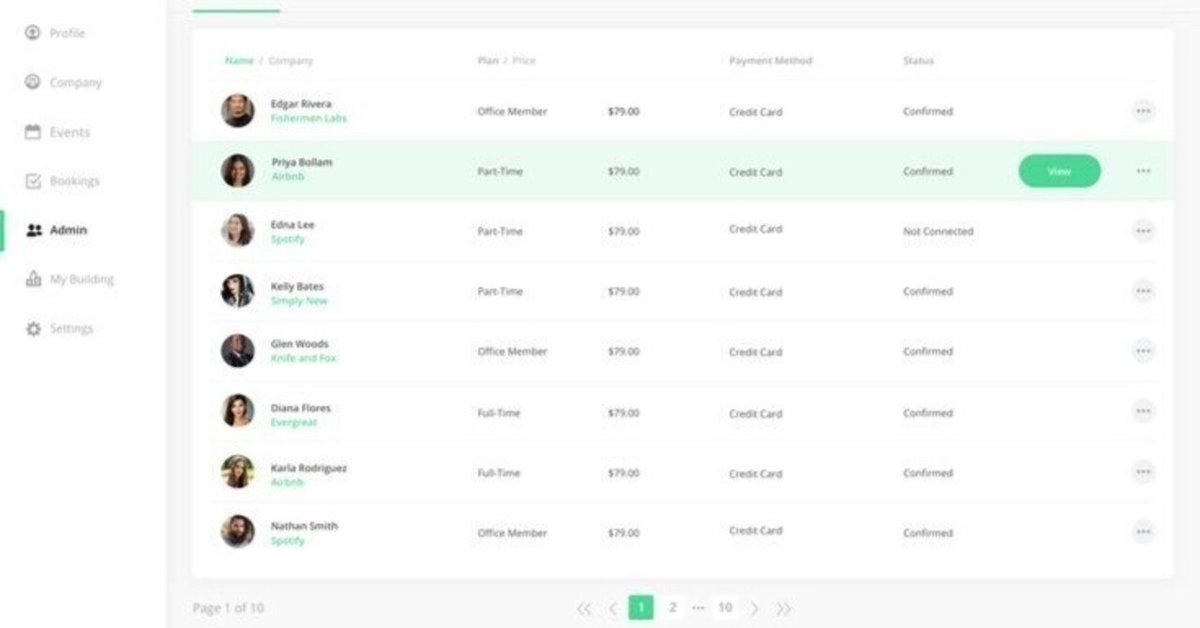Click the pagination ellipsis between pages
Image resolution: width=1200 pixels, height=628 pixels.
(698, 608)
